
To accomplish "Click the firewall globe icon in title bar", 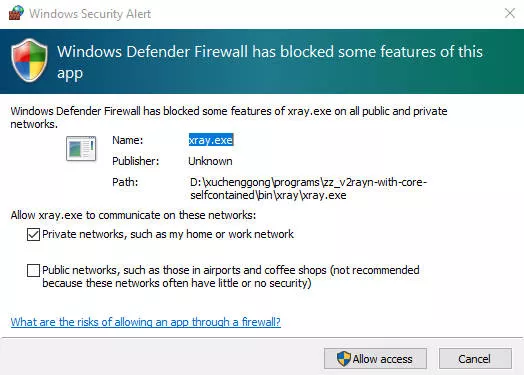I will tap(16, 13).
